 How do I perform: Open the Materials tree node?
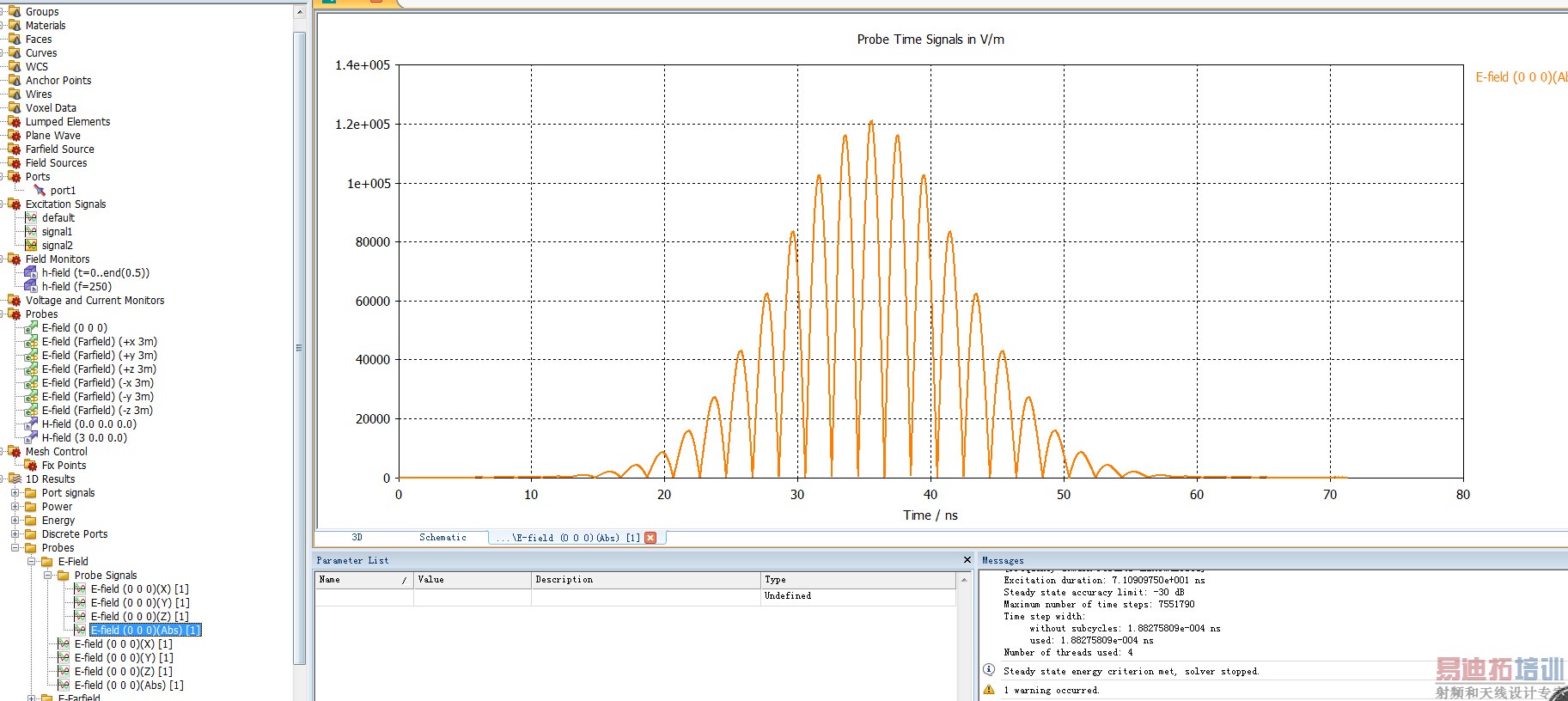[46, 25]
